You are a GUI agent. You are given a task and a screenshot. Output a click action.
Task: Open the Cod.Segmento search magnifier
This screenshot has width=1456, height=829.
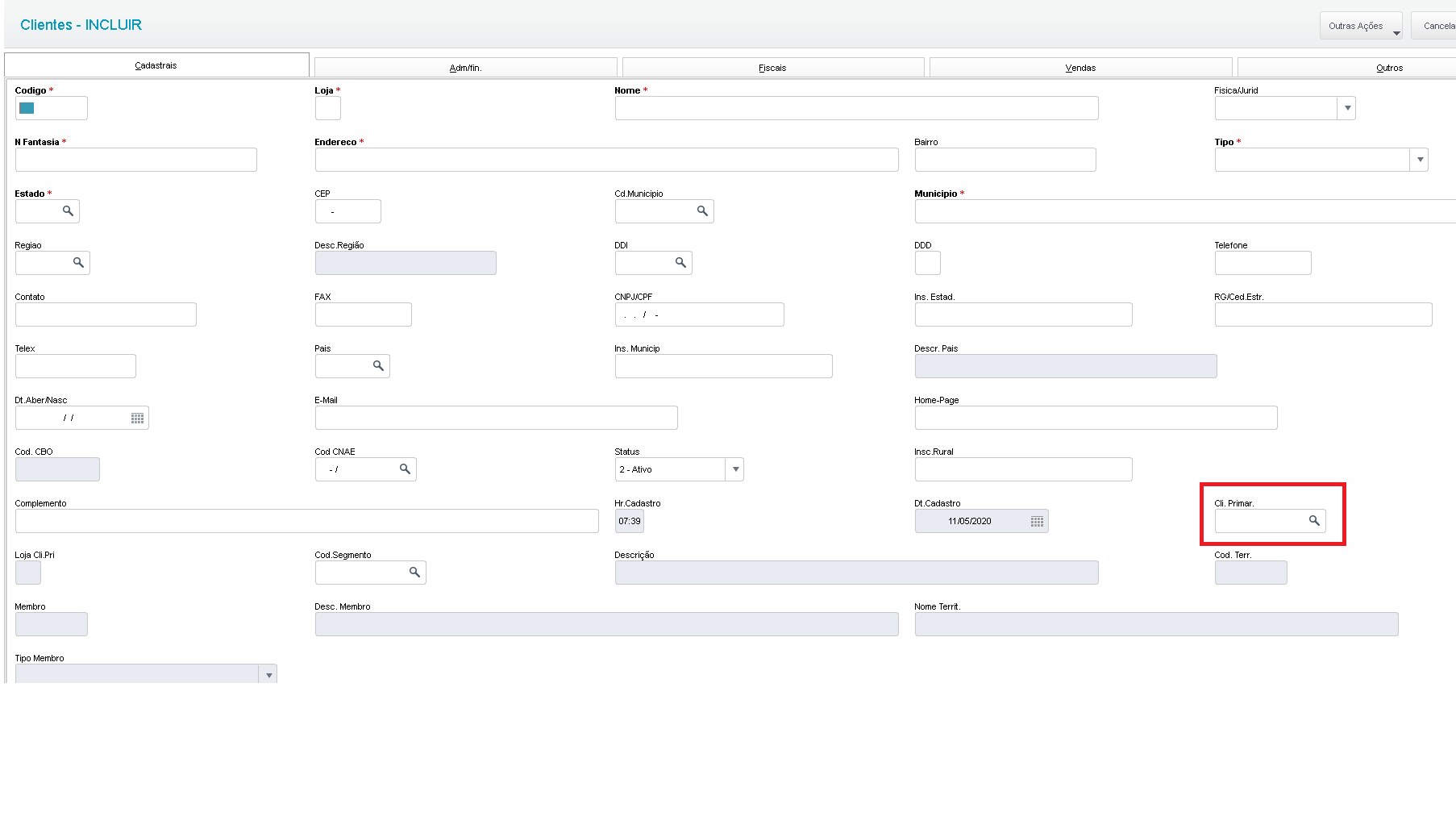[x=415, y=572]
